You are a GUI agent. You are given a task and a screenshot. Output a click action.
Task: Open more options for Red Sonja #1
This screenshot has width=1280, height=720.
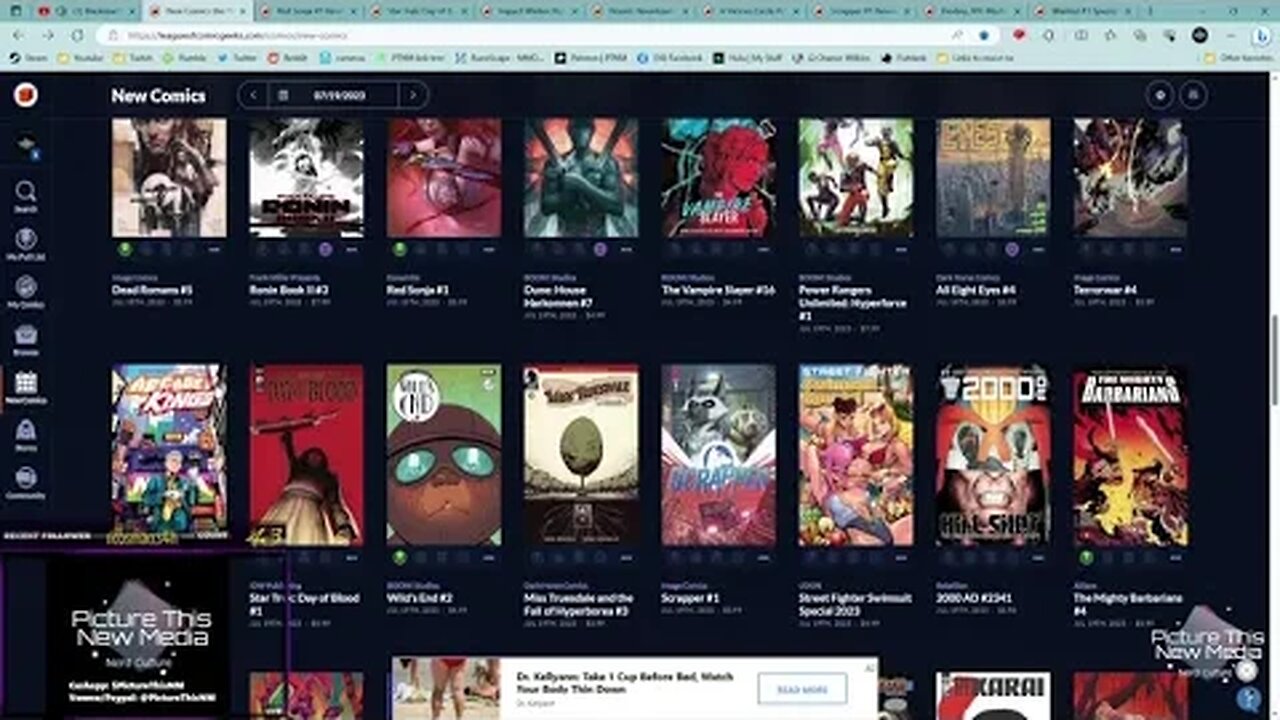coord(489,249)
